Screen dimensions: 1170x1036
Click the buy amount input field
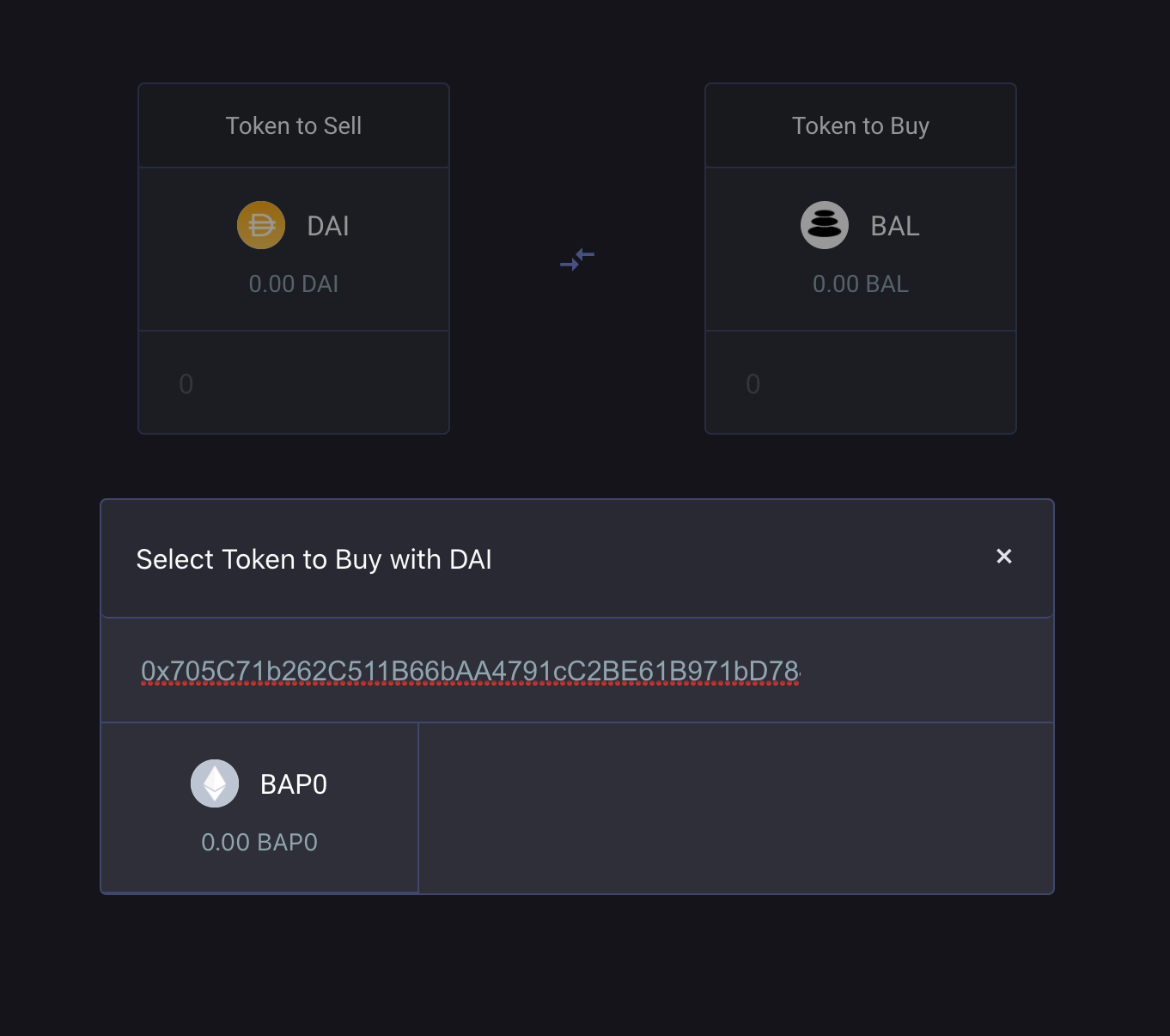tap(861, 383)
